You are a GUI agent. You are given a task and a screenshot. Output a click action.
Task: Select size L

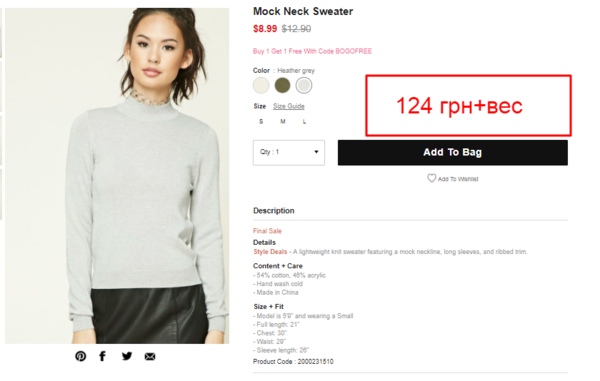(x=304, y=121)
